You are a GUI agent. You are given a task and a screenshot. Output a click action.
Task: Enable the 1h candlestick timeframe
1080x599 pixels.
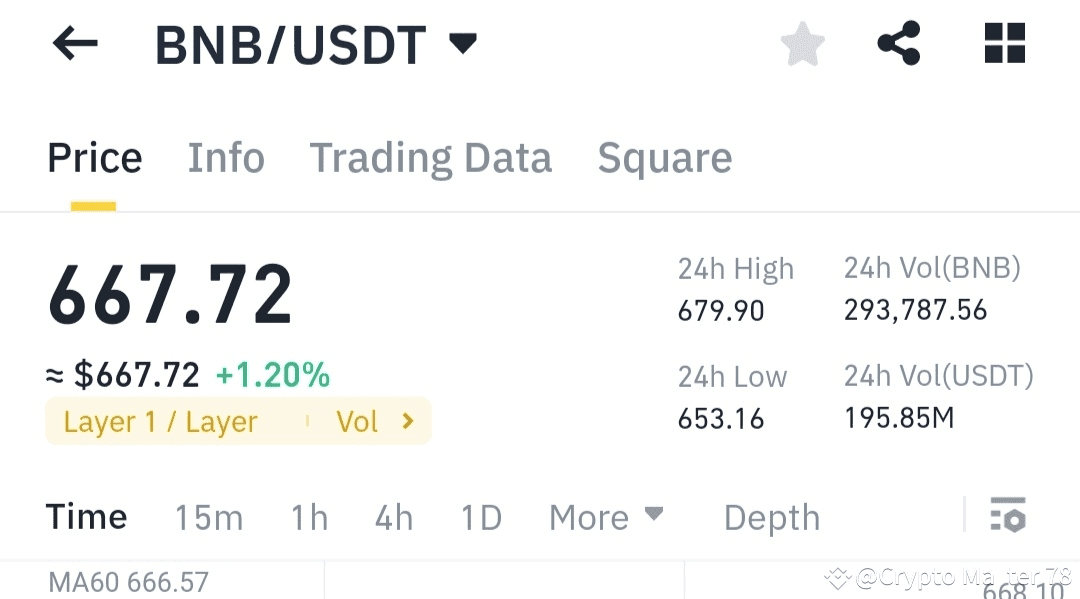click(309, 517)
